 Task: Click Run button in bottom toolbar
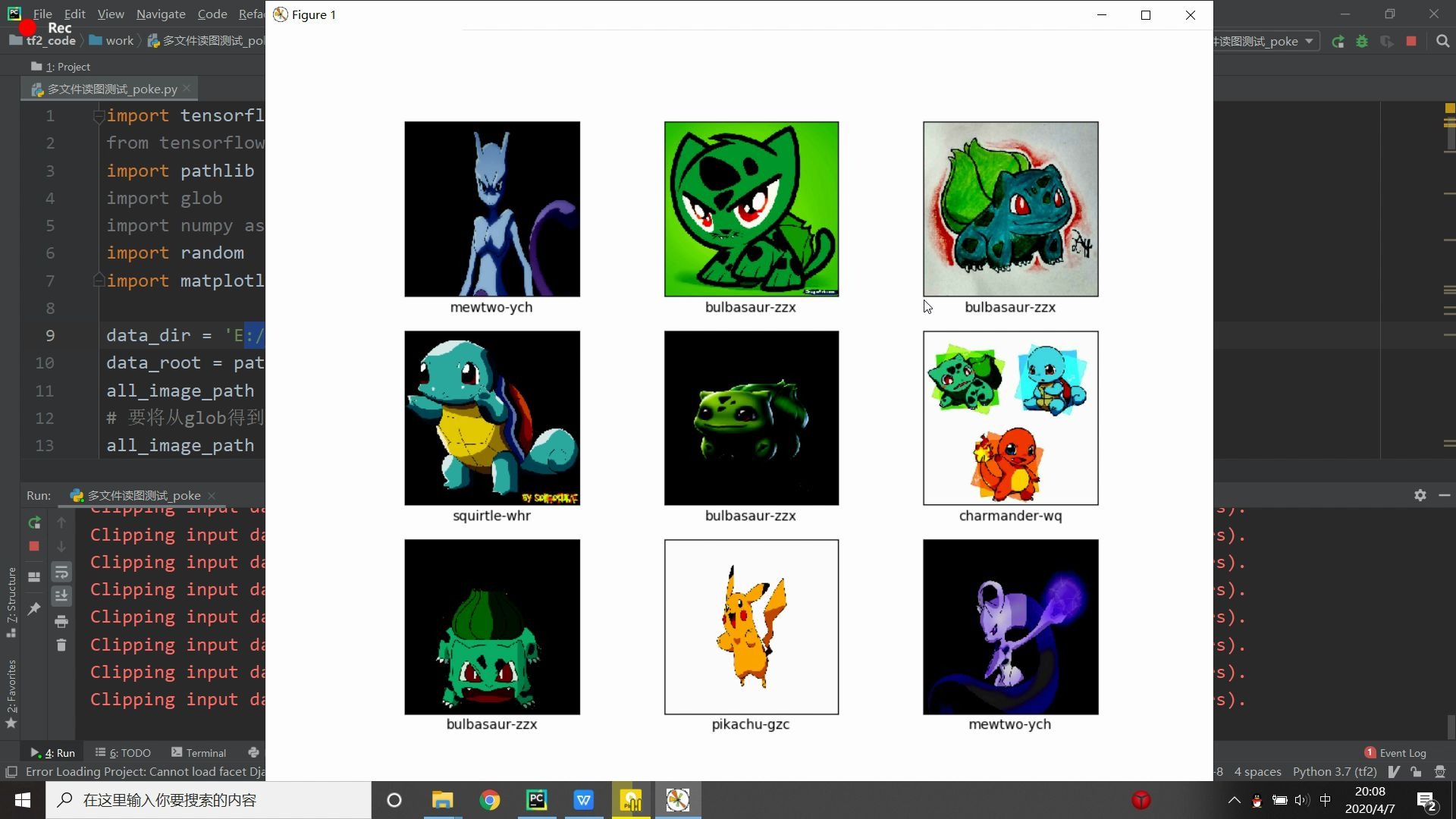52,752
